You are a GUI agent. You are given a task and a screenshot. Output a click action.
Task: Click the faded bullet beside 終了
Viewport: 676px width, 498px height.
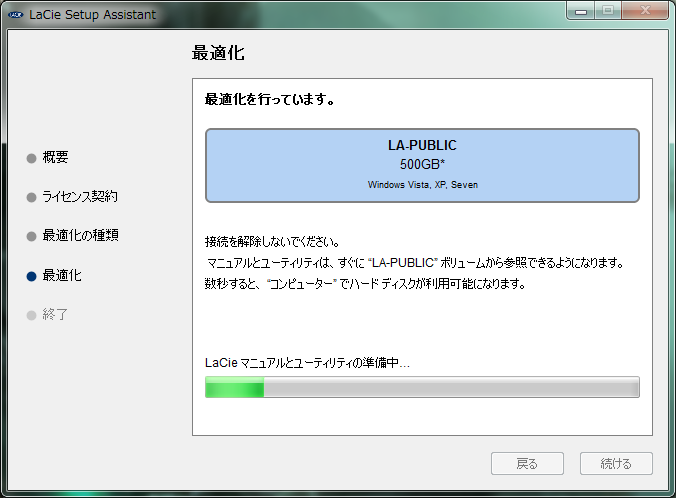[x=31, y=315]
